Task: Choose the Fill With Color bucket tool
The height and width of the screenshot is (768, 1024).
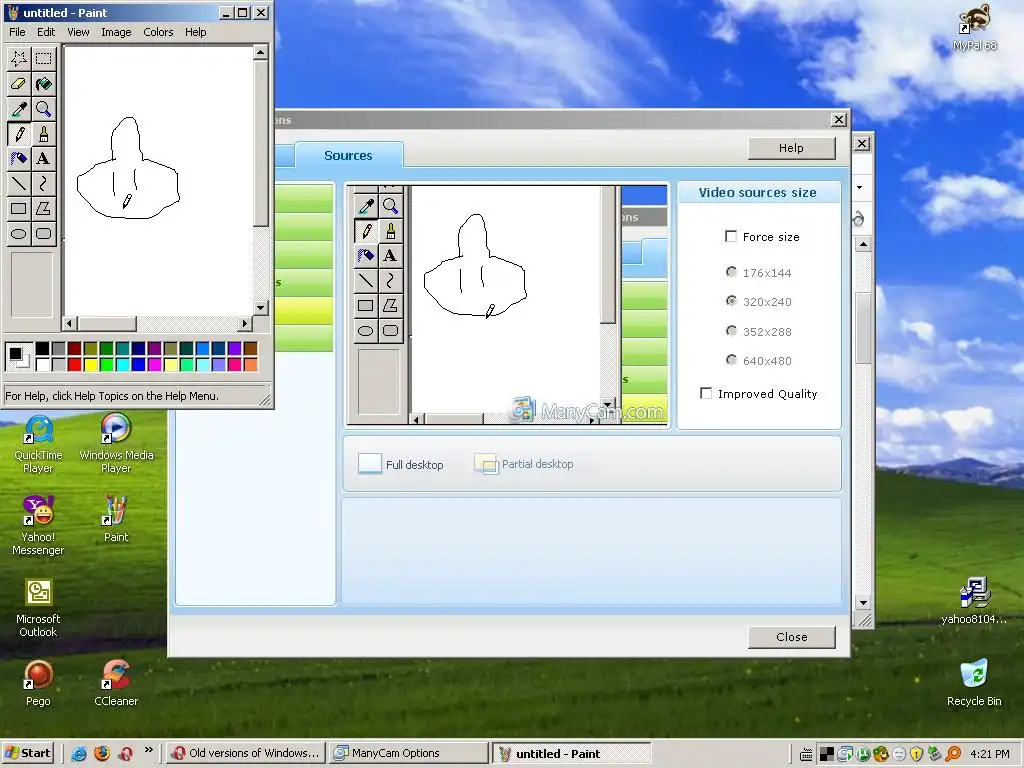Action: coord(44,84)
